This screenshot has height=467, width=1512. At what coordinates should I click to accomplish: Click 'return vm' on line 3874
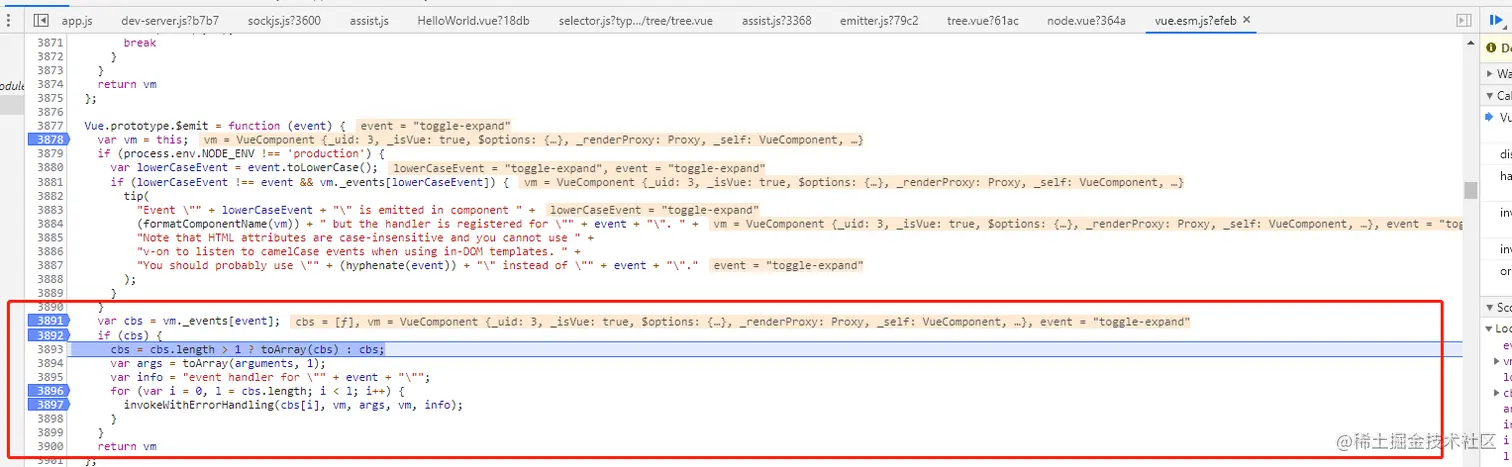tap(127, 84)
